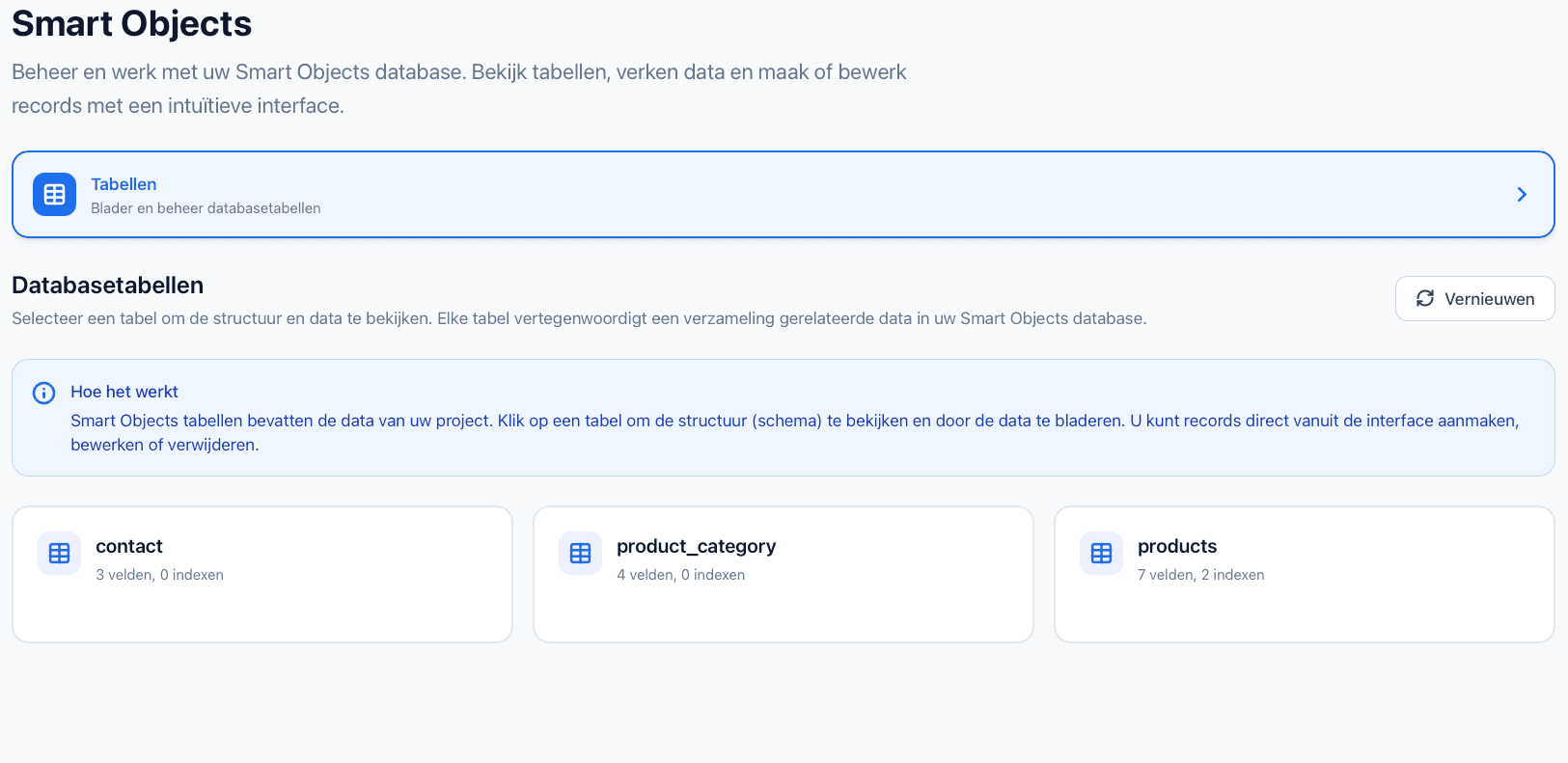This screenshot has height=763, width=1568.
Task: Click the Tabellen link to browse database tables
Action: 124,183
